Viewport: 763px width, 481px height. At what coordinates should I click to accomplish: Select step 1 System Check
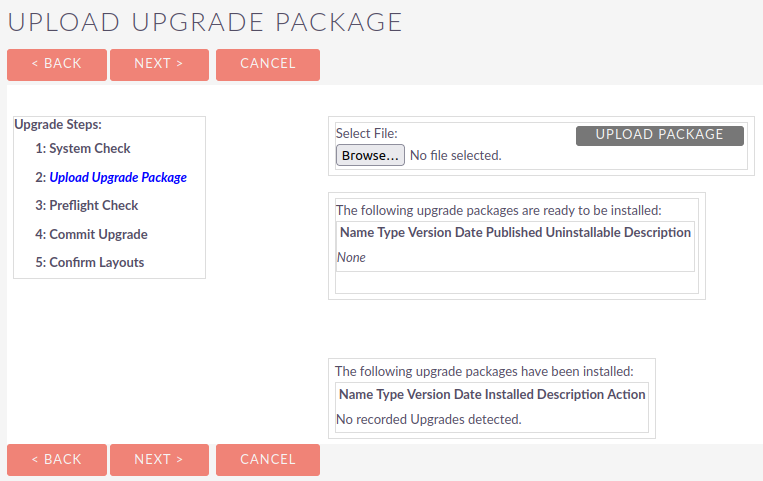click(83, 148)
